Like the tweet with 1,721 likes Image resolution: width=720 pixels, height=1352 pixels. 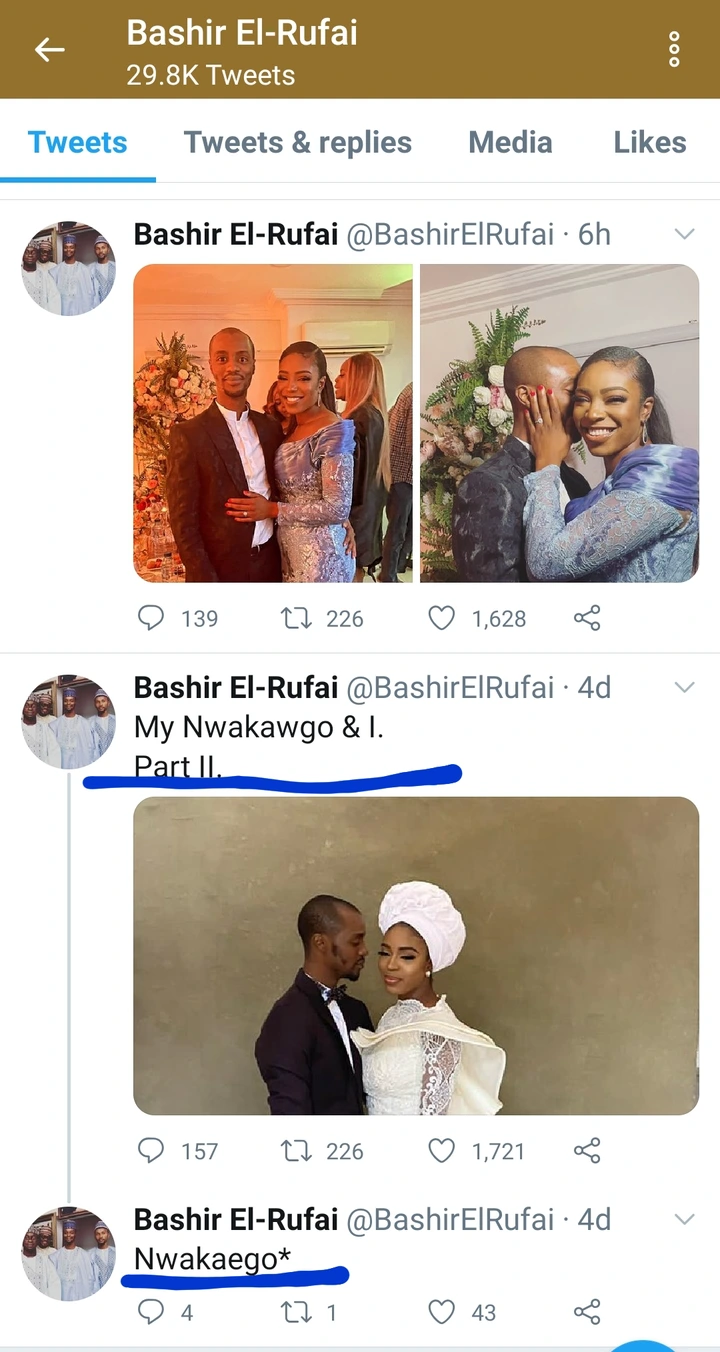point(441,1151)
